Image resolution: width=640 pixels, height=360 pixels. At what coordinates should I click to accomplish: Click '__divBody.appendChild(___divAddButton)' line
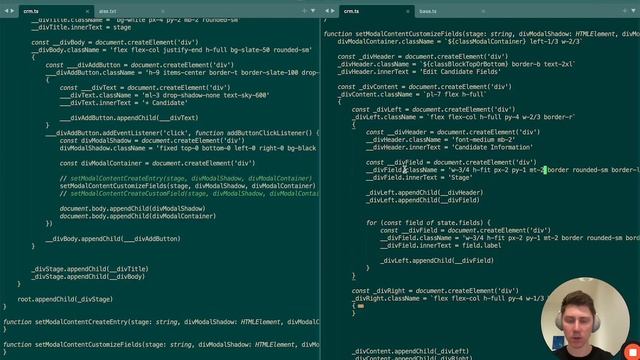(x=113, y=239)
